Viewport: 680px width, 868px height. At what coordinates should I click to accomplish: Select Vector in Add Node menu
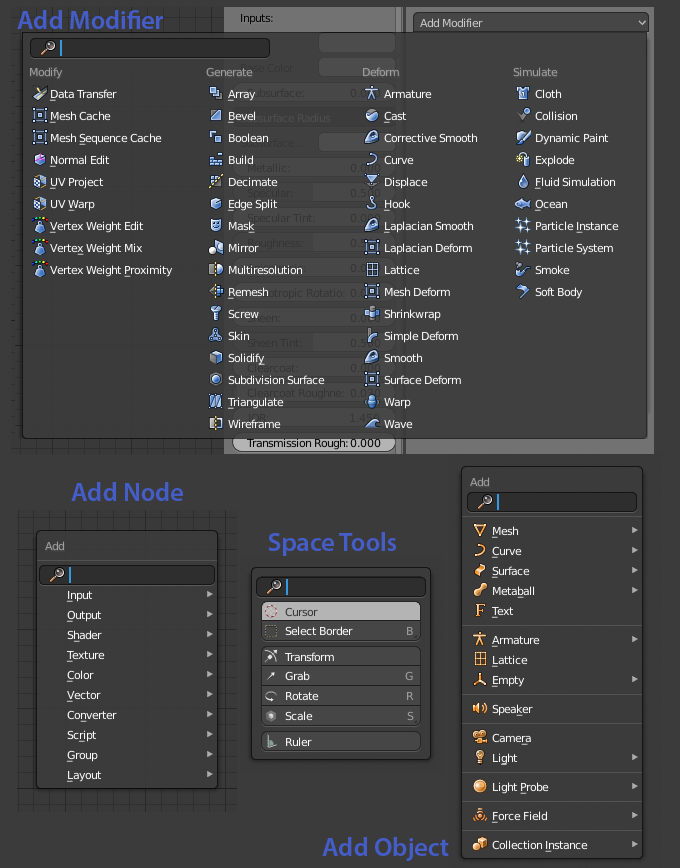(84, 695)
